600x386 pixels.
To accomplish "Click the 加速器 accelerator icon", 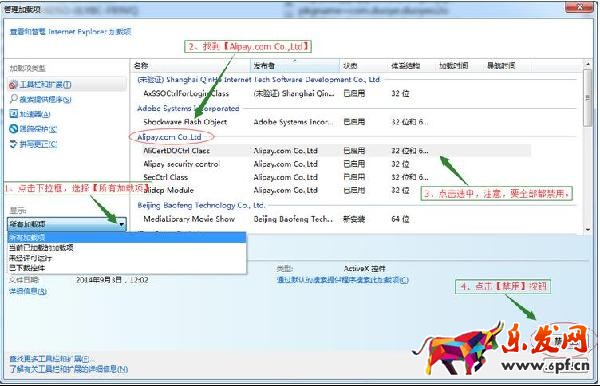I will coord(14,114).
